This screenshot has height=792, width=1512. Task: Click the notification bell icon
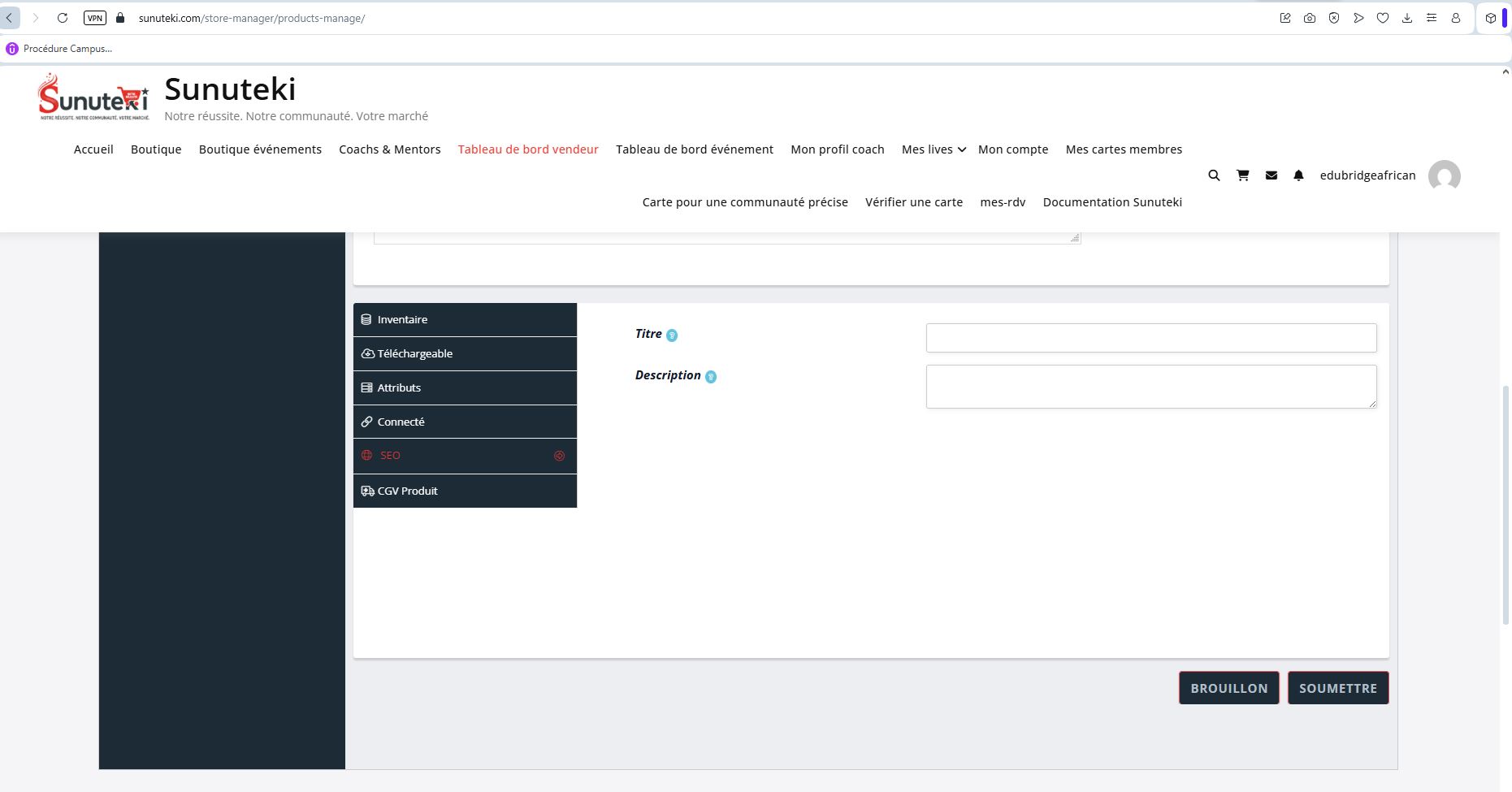pyautogui.click(x=1298, y=175)
